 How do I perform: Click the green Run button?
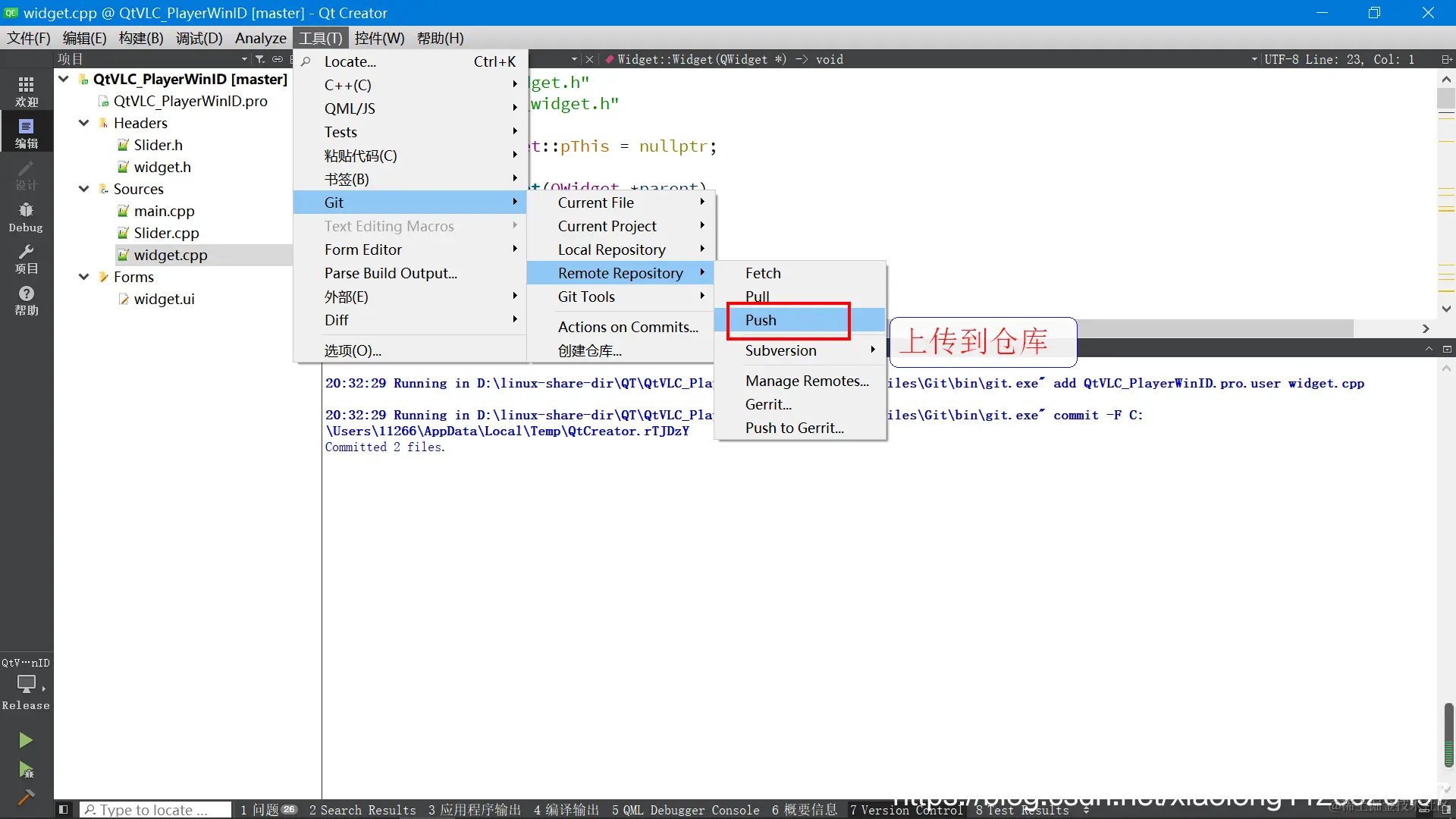[26, 739]
